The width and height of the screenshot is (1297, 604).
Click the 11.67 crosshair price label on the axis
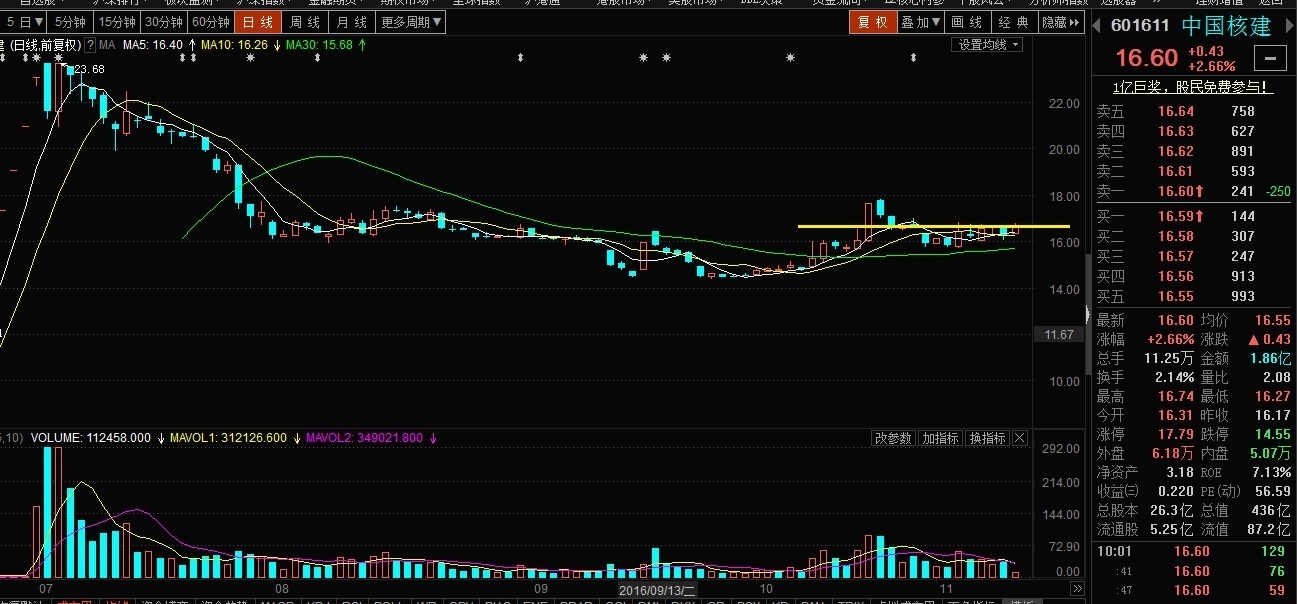(x=1059, y=335)
